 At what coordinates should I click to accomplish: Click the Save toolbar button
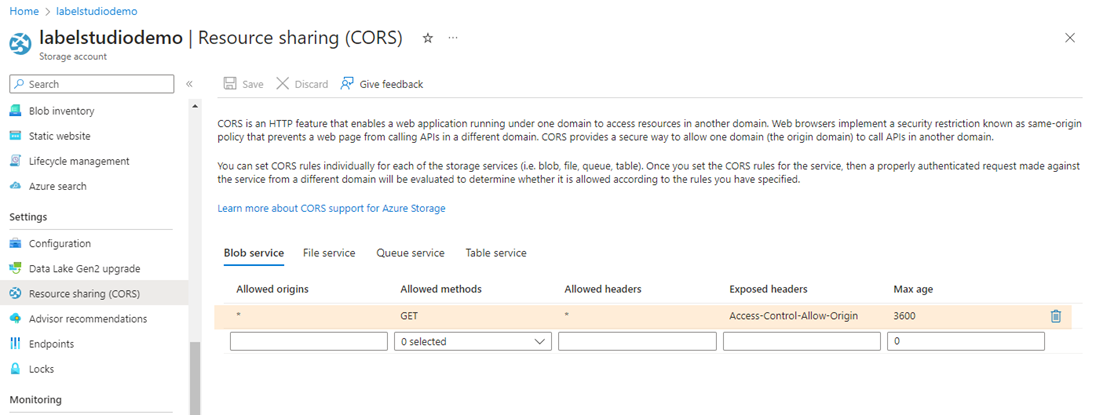pyautogui.click(x=243, y=84)
